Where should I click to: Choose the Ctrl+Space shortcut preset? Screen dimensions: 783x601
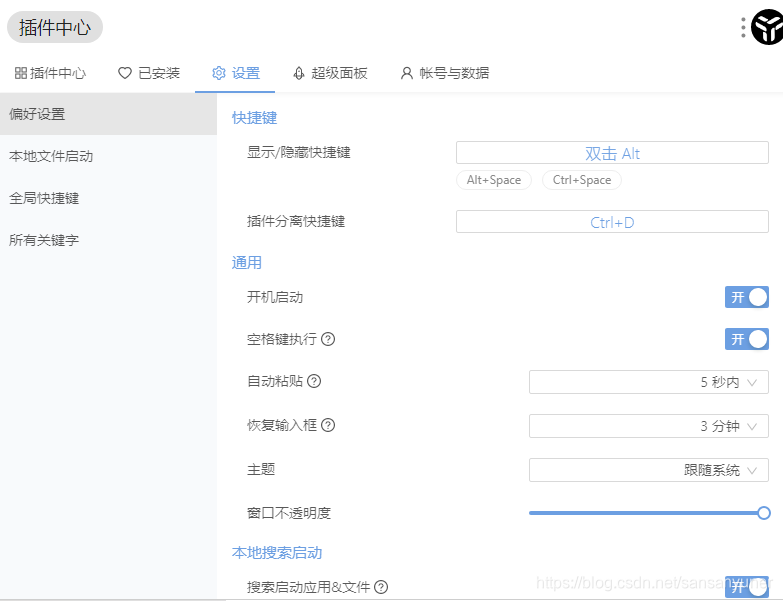[x=582, y=180]
